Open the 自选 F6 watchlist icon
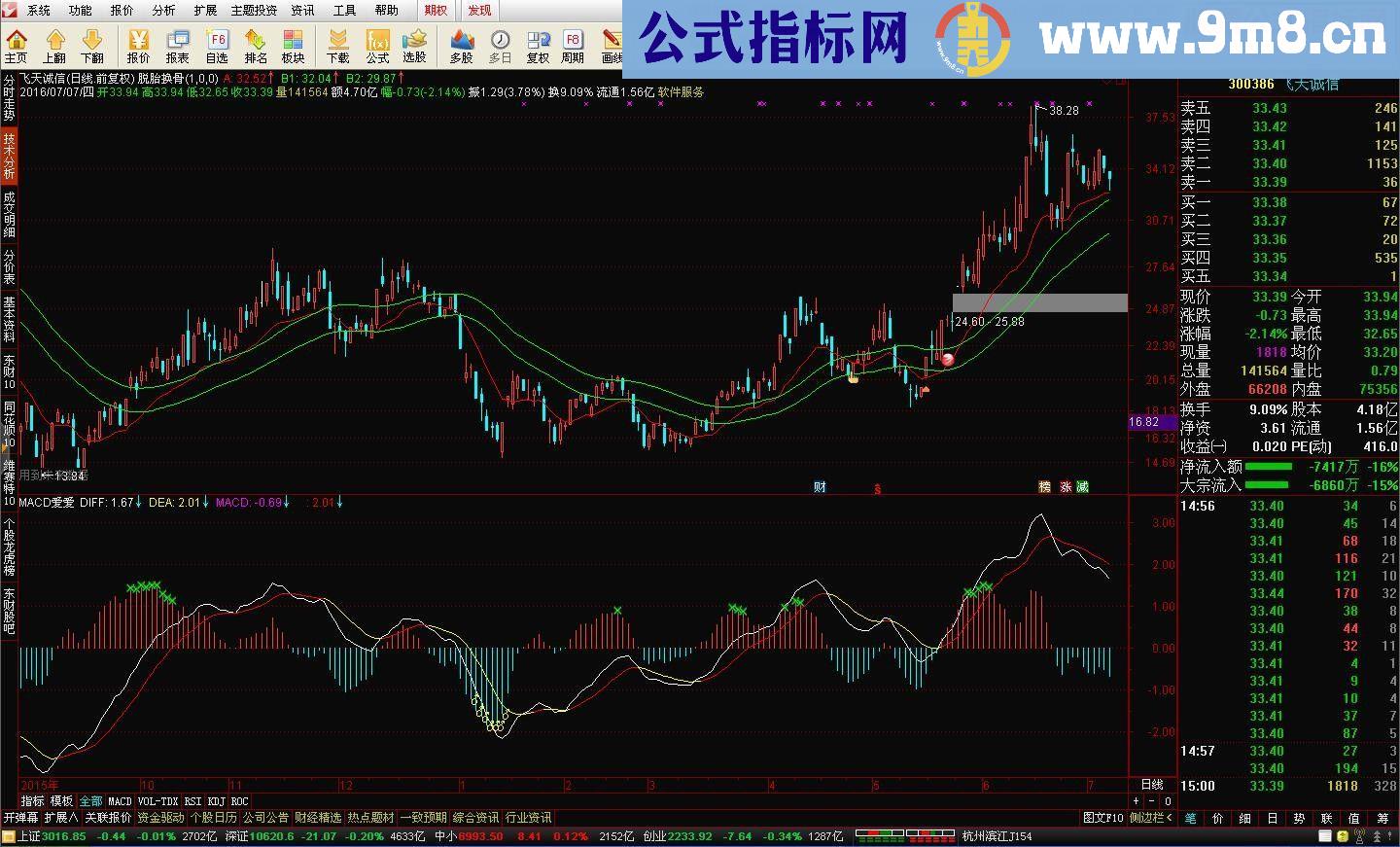 pos(217,46)
